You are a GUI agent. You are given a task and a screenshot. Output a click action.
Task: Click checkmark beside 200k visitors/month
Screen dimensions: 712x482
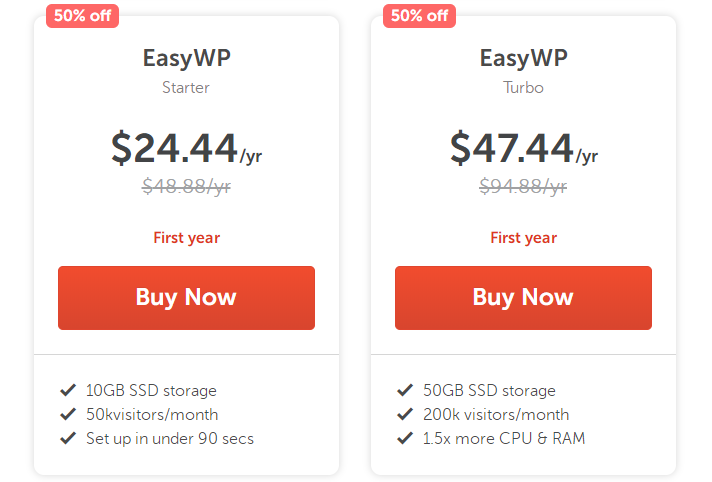(x=405, y=414)
